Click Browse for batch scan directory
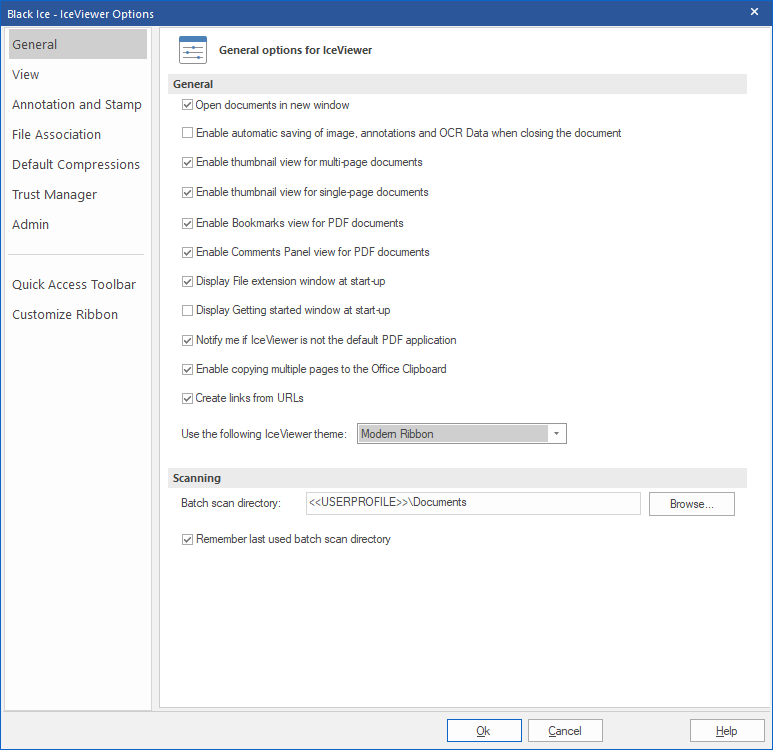 pos(692,504)
